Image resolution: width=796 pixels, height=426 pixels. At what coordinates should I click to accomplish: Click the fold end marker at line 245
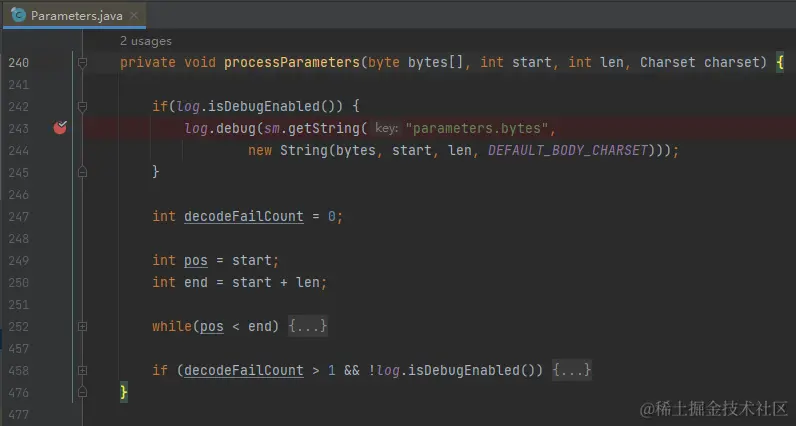point(82,172)
